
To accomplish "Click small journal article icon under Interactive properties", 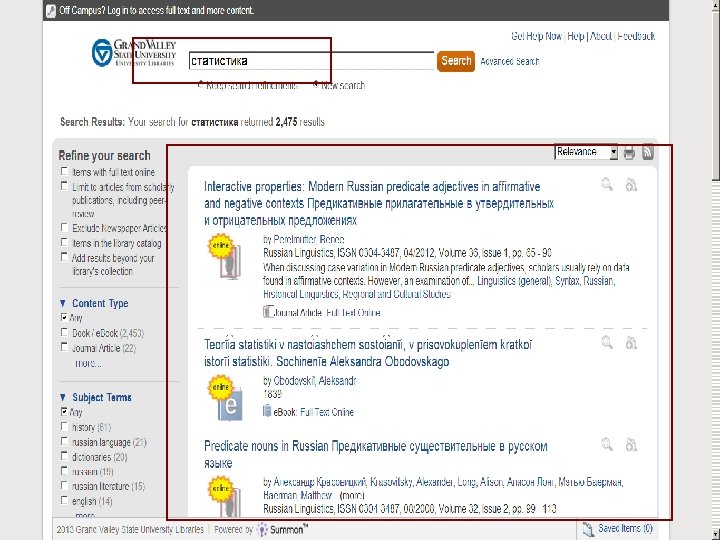I will [x=268, y=312].
